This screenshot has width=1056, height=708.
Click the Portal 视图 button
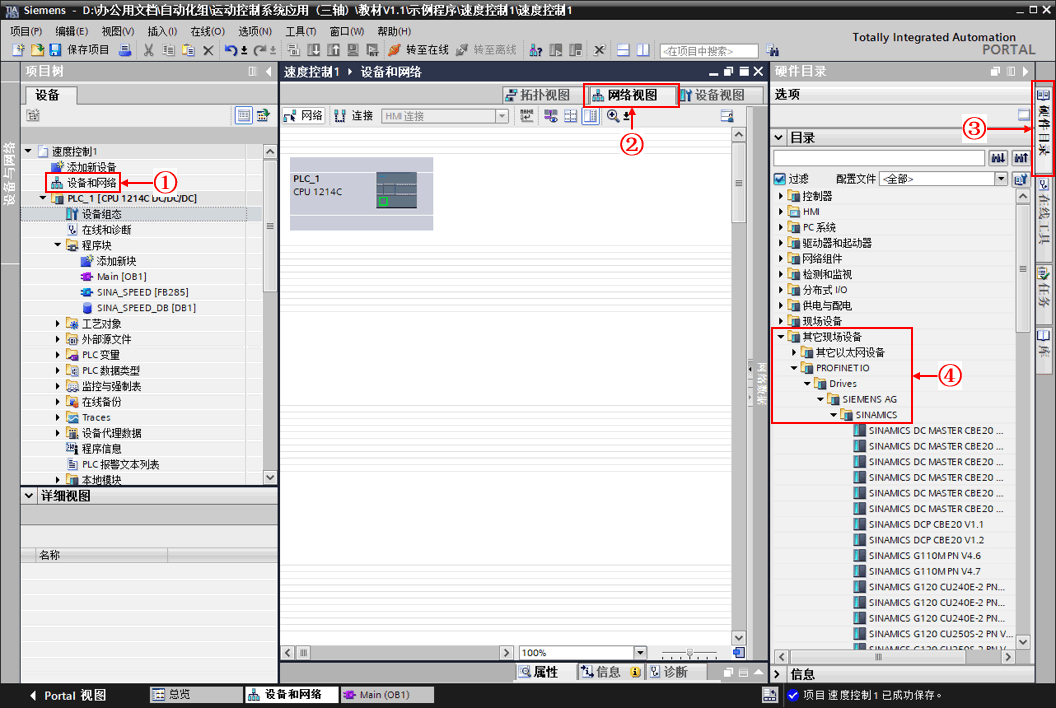click(x=68, y=695)
